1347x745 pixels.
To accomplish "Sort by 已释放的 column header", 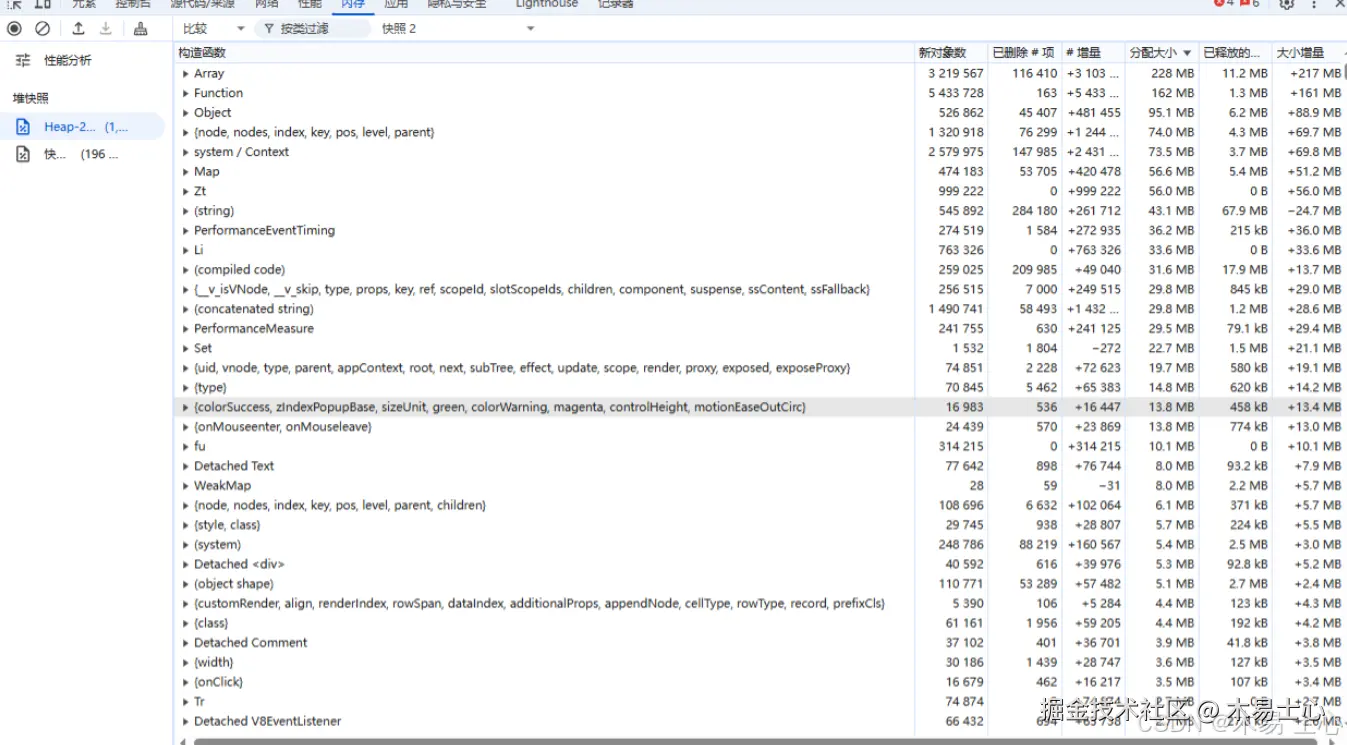I will coord(1234,53).
